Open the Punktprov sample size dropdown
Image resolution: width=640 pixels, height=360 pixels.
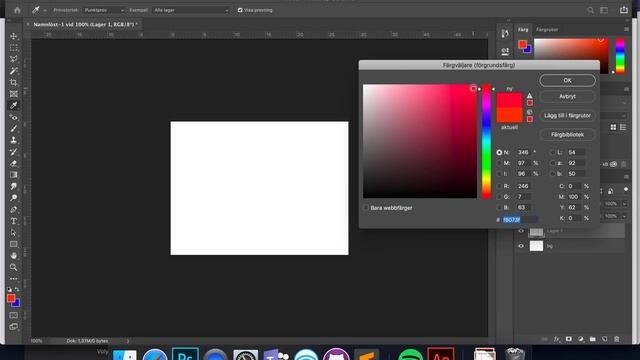point(104,10)
